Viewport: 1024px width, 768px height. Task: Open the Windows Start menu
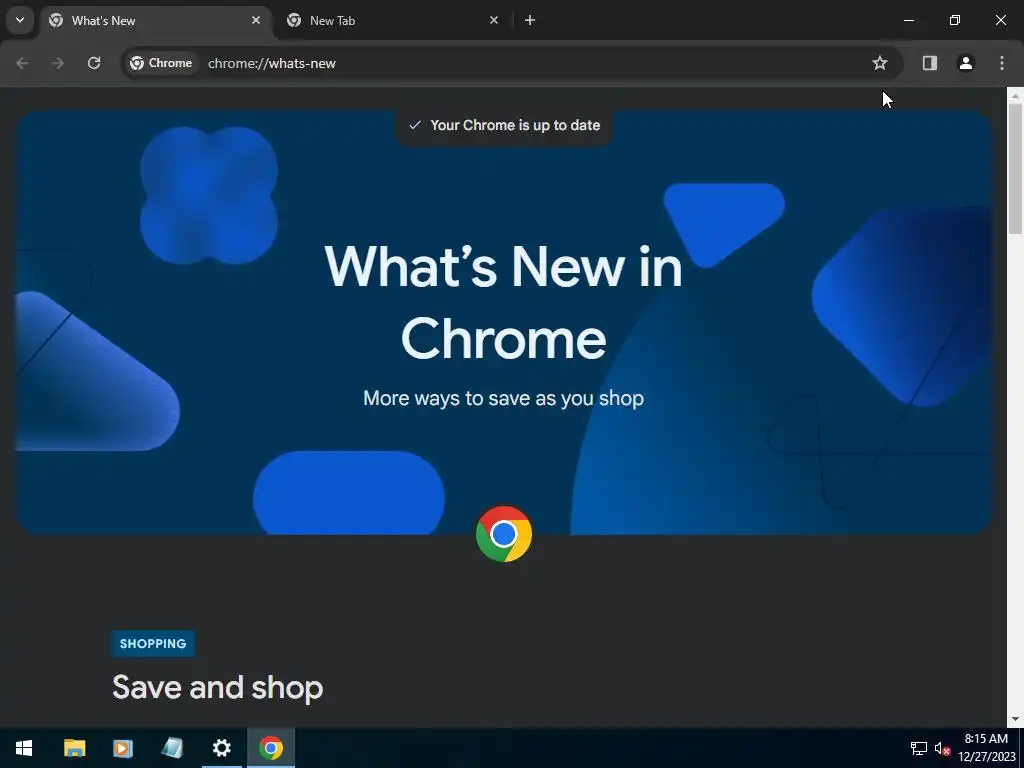pyautogui.click(x=24, y=748)
